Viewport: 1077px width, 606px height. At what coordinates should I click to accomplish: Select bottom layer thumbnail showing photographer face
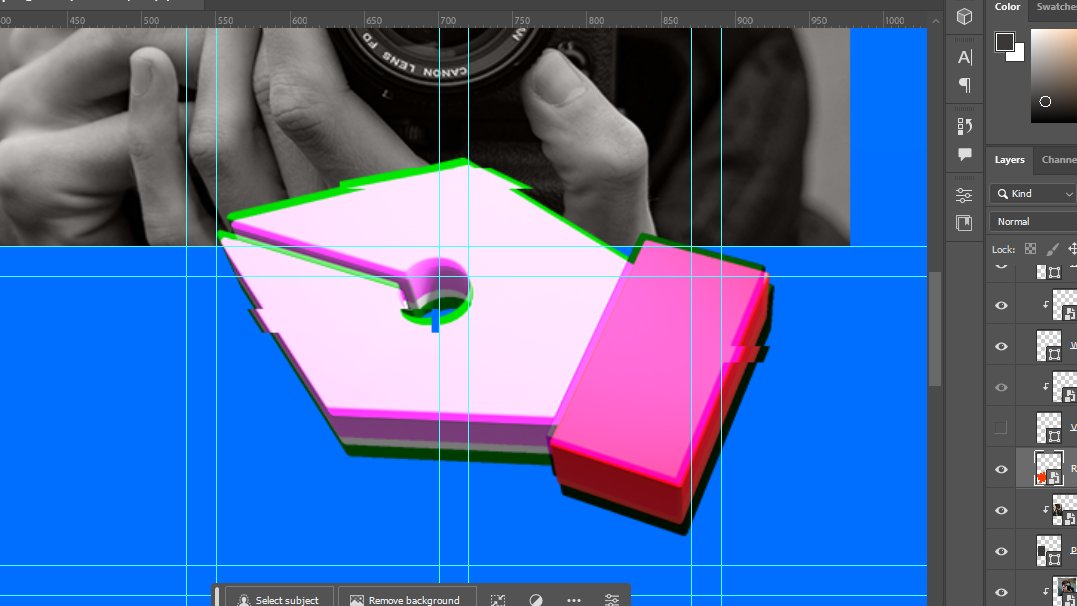pos(1067,592)
